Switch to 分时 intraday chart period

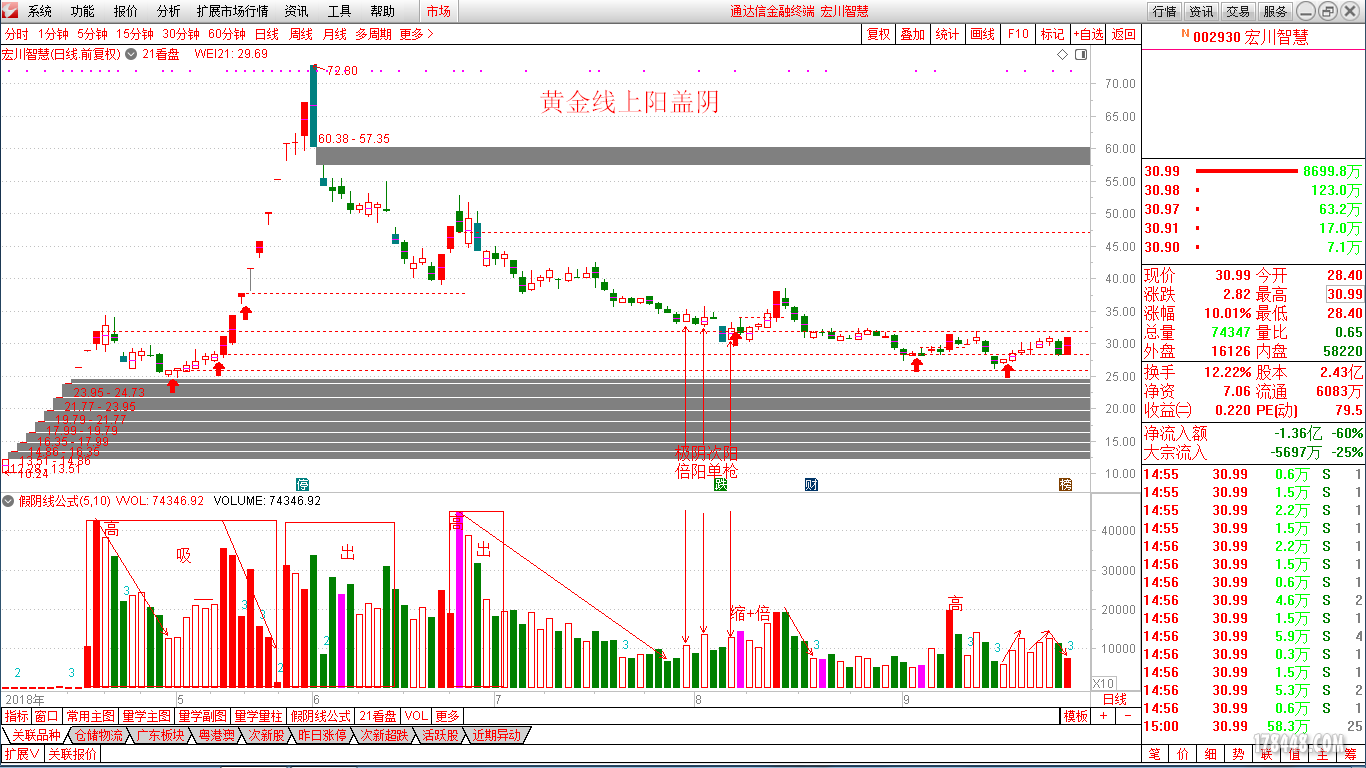(17, 34)
